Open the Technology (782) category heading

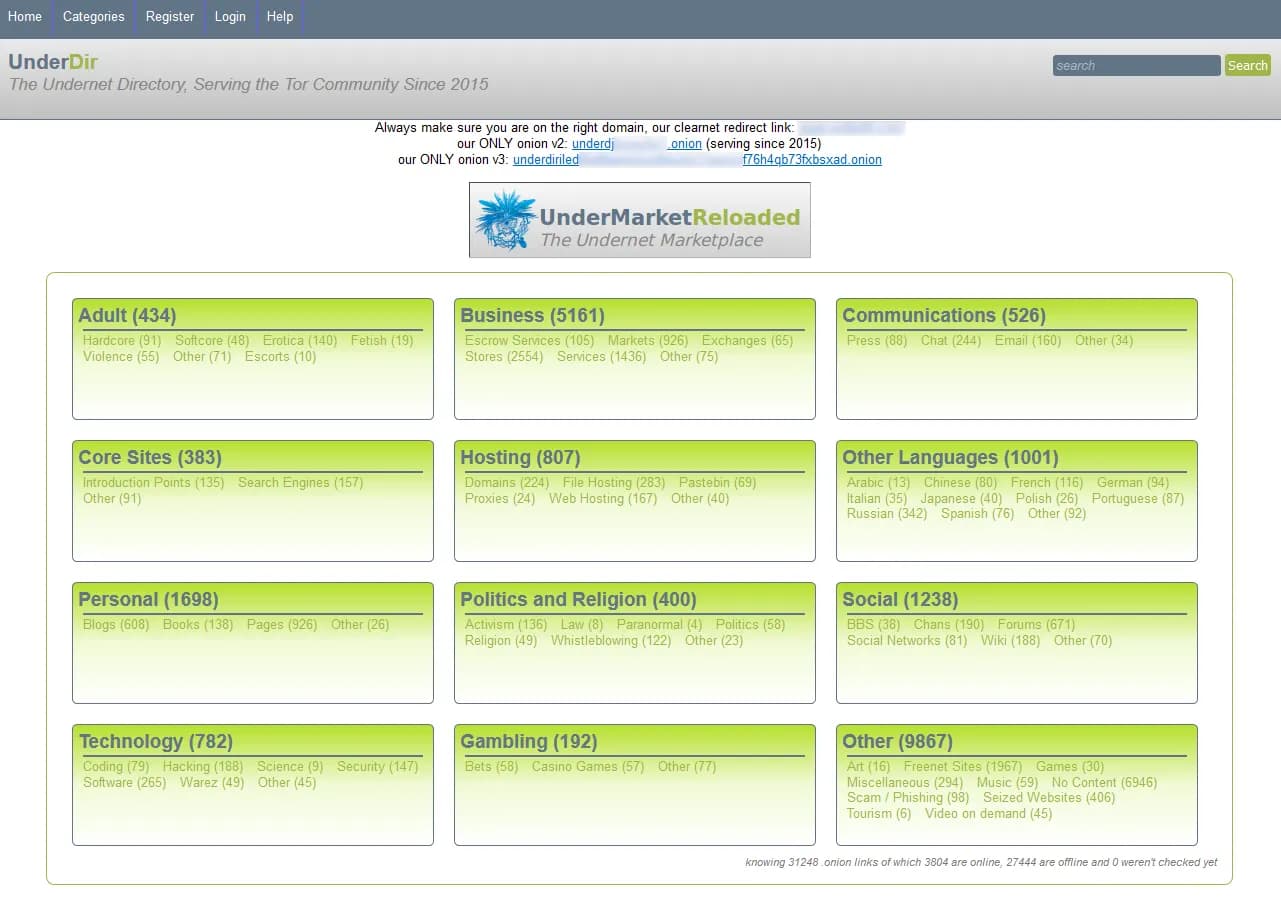point(155,742)
